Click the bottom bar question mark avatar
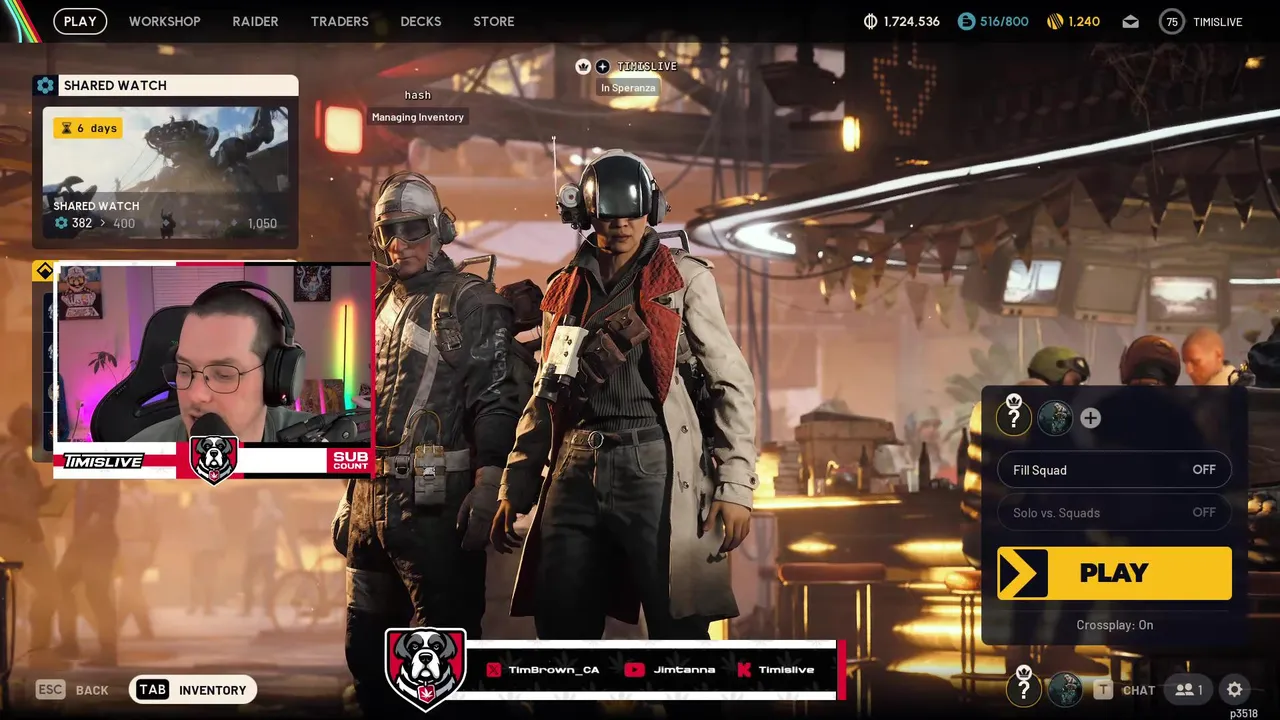Viewport: 1280px width, 720px height. pyautogui.click(x=1024, y=688)
